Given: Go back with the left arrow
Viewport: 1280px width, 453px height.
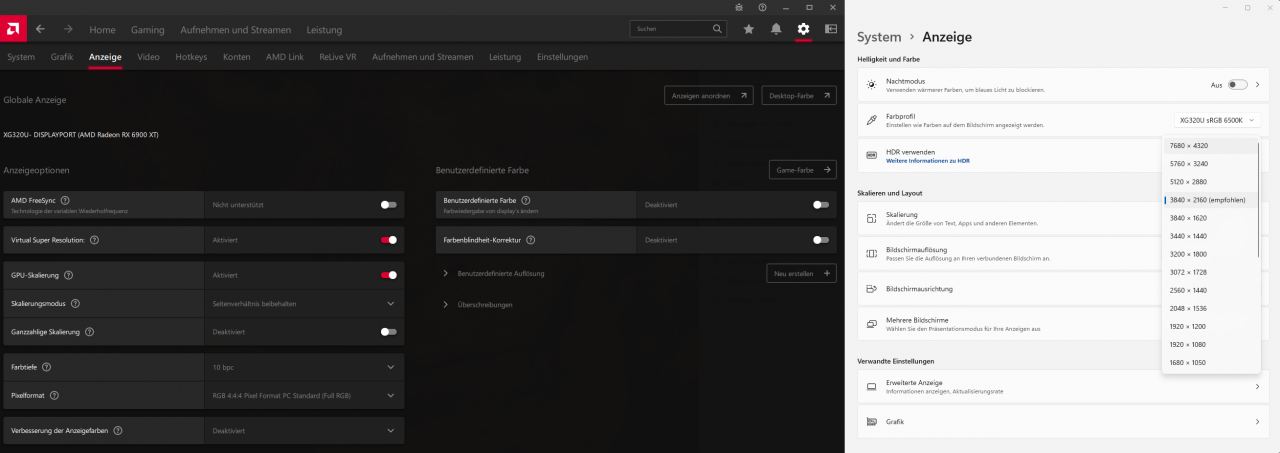Looking at the screenshot, I should click(x=40, y=30).
